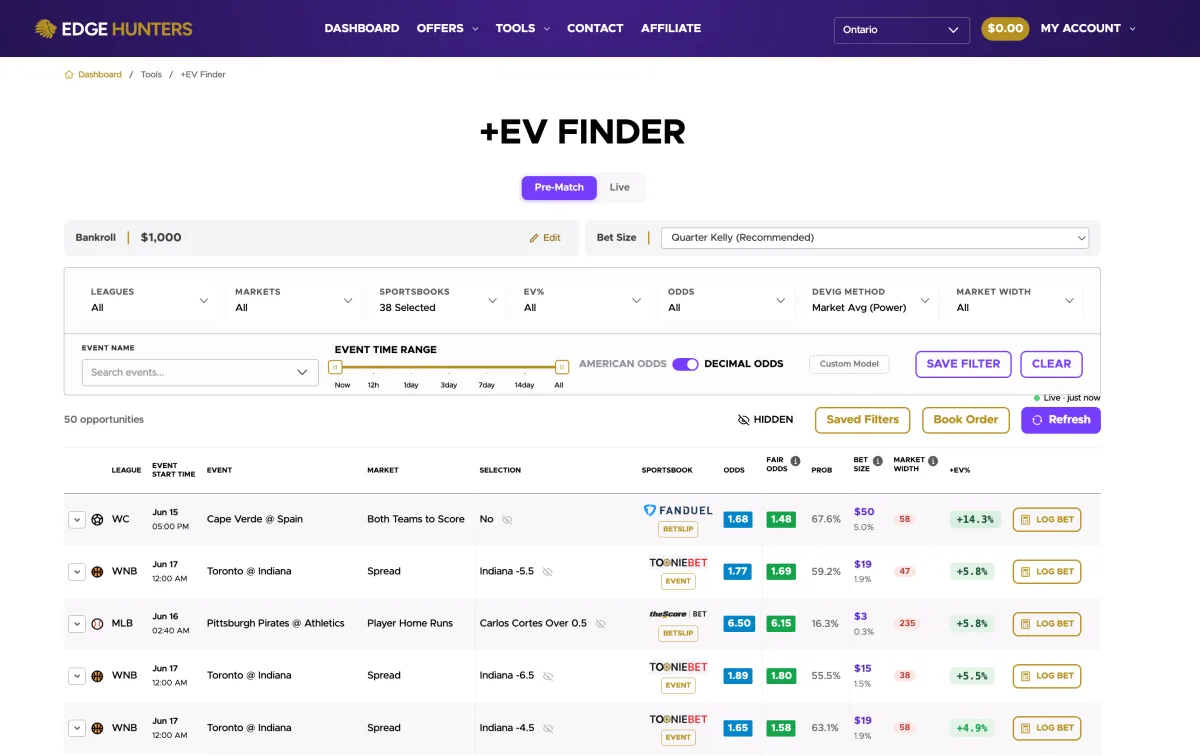Open the Leagues filter dropdown
1200x756 pixels.
click(x=149, y=300)
